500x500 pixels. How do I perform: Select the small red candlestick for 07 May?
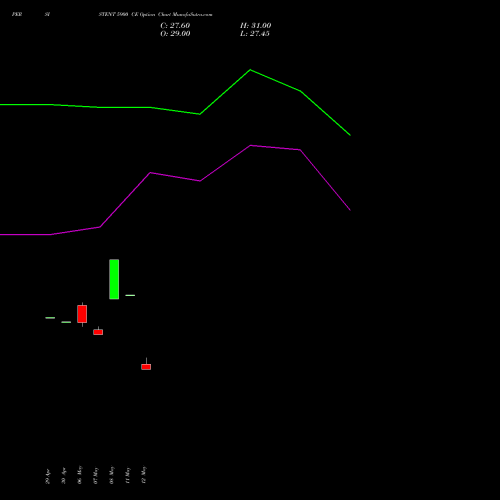(98, 332)
